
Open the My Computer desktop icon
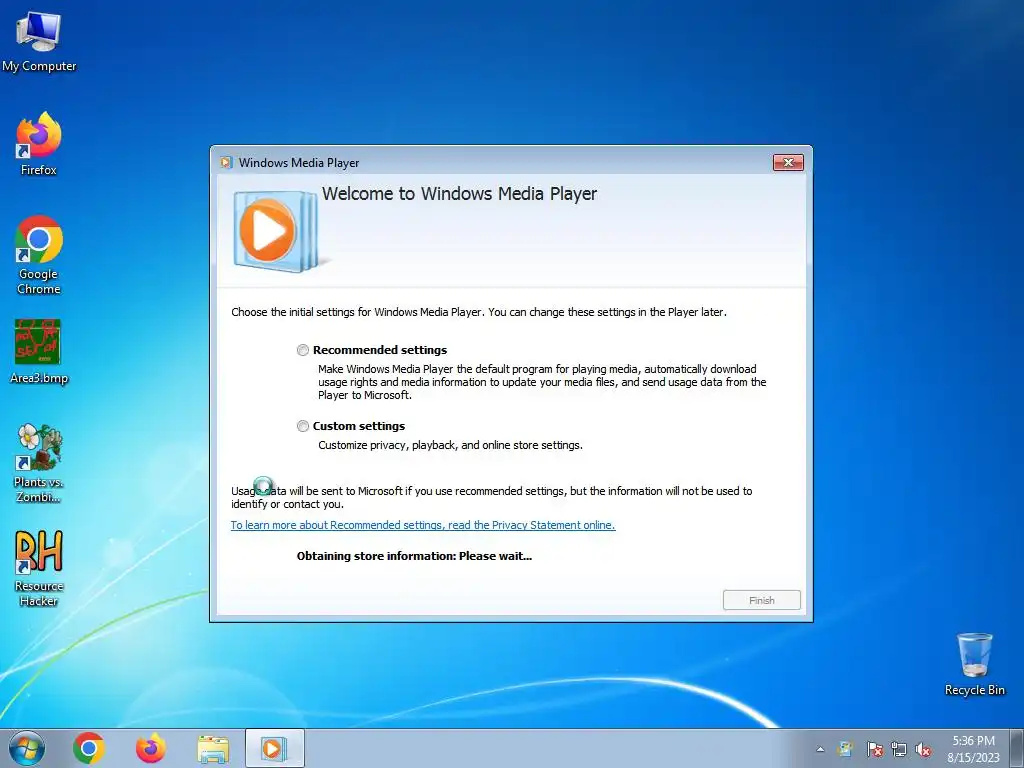pyautogui.click(x=39, y=40)
